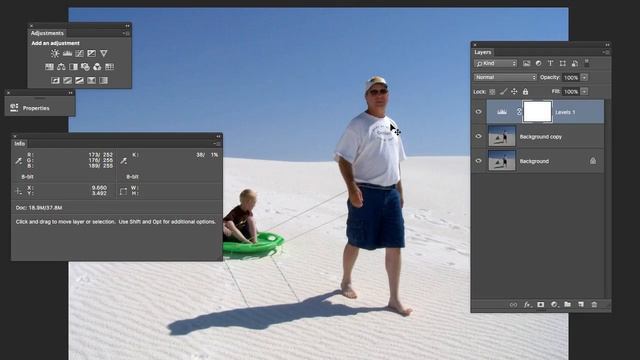Add an Invert adjustment
This screenshot has height=360, width=640.
[x=56, y=80]
